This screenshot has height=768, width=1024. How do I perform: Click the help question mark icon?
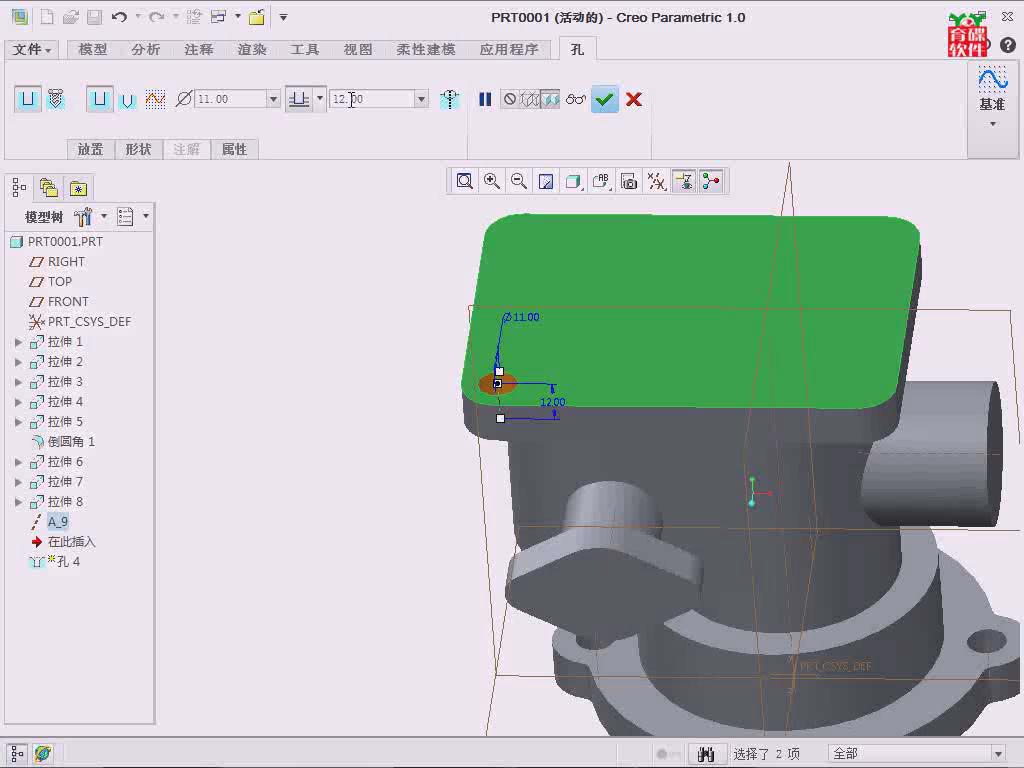[x=1008, y=45]
